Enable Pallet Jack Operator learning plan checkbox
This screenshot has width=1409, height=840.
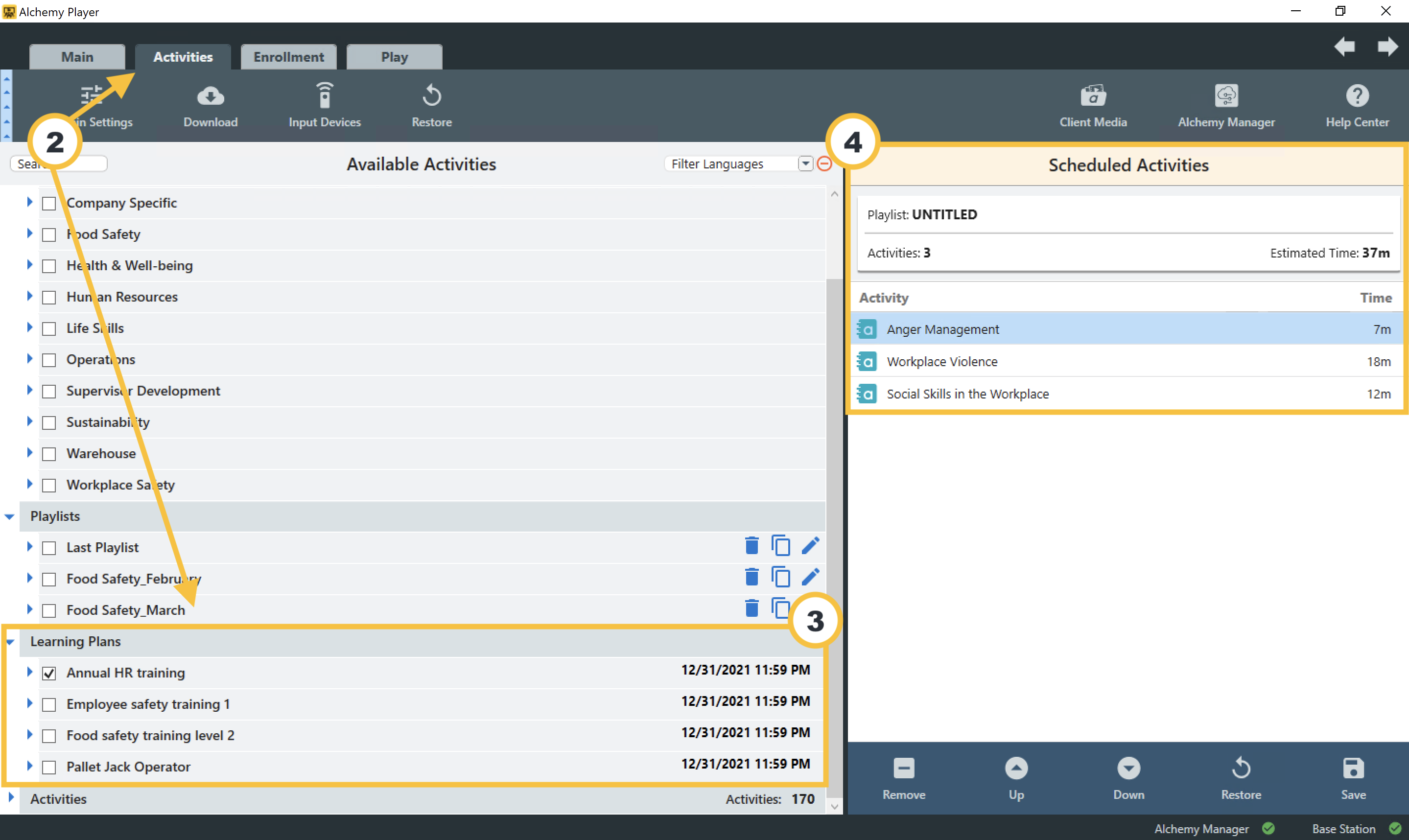tap(49, 767)
